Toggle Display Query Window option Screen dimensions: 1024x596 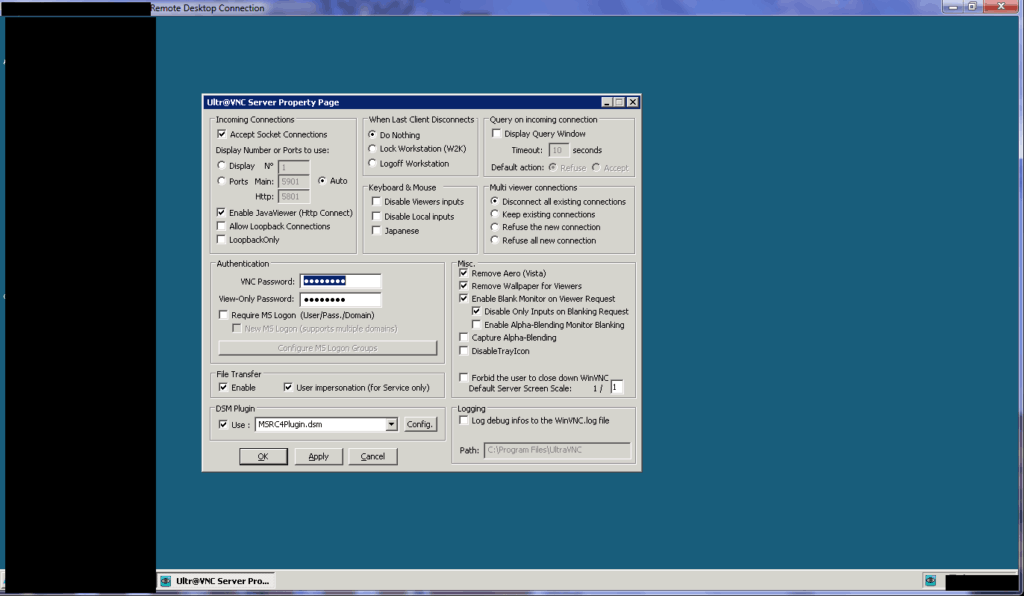click(496, 134)
